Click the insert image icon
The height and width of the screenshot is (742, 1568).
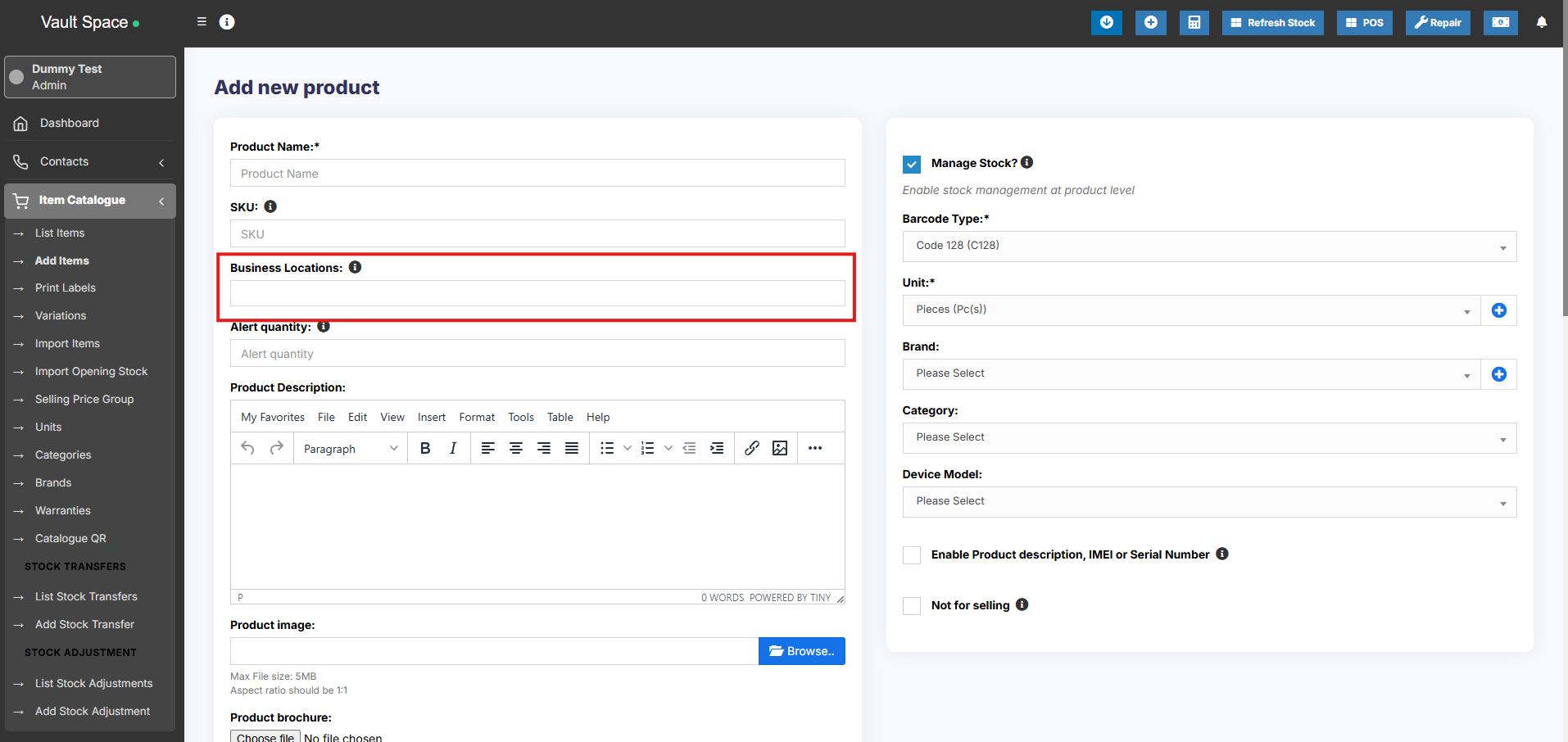click(780, 448)
